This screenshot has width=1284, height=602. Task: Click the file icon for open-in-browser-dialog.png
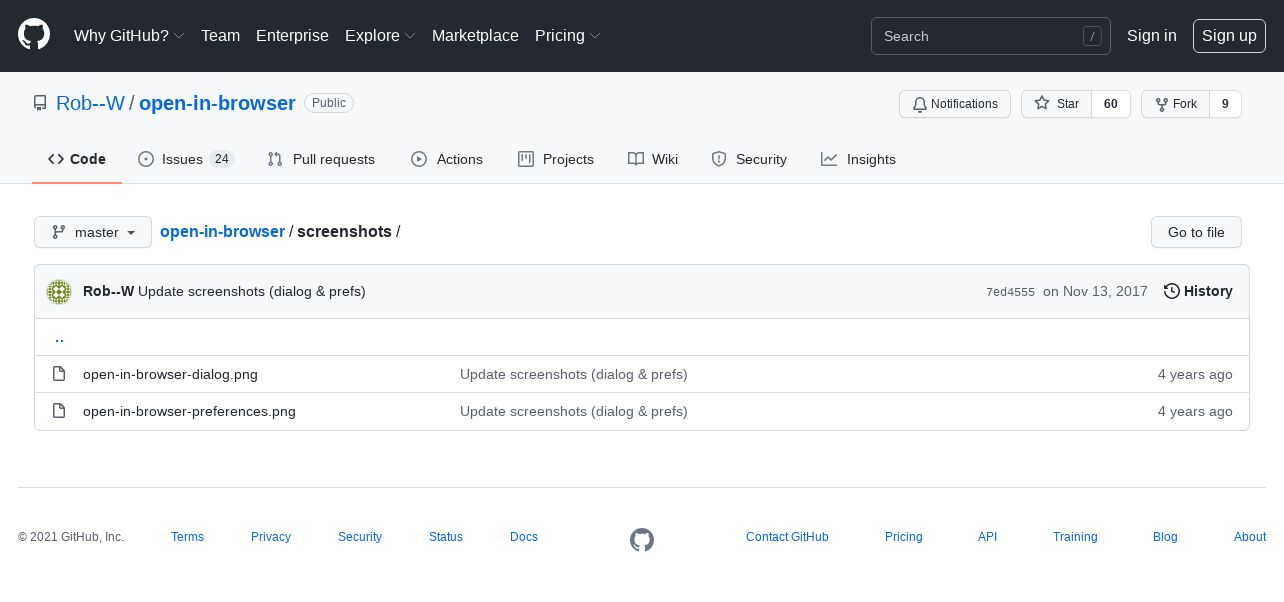59,374
